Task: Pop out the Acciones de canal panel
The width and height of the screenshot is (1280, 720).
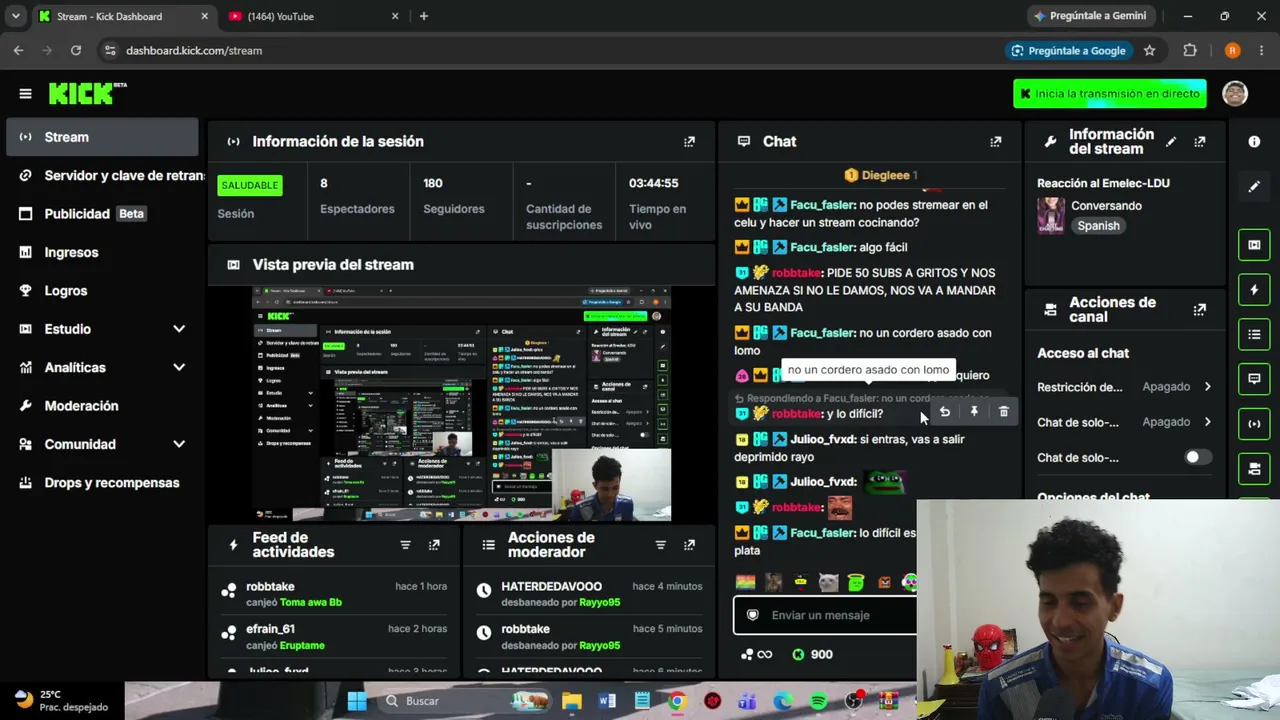Action: [x=1199, y=309]
